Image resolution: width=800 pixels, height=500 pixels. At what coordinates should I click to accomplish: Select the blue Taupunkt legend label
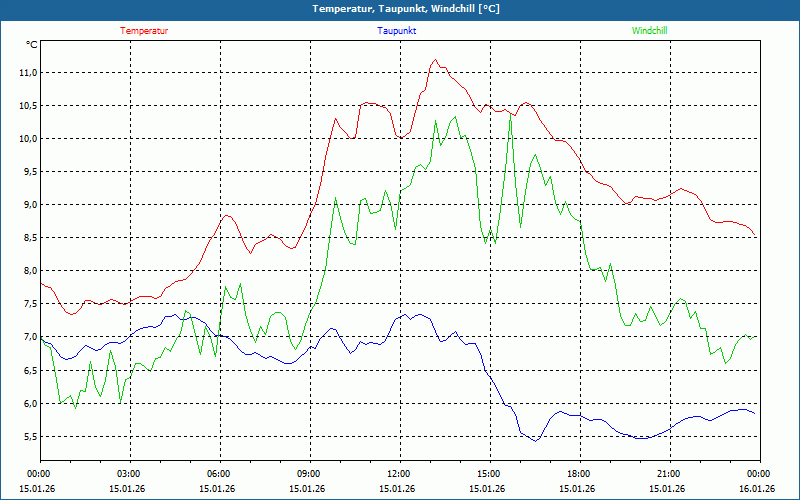click(397, 31)
